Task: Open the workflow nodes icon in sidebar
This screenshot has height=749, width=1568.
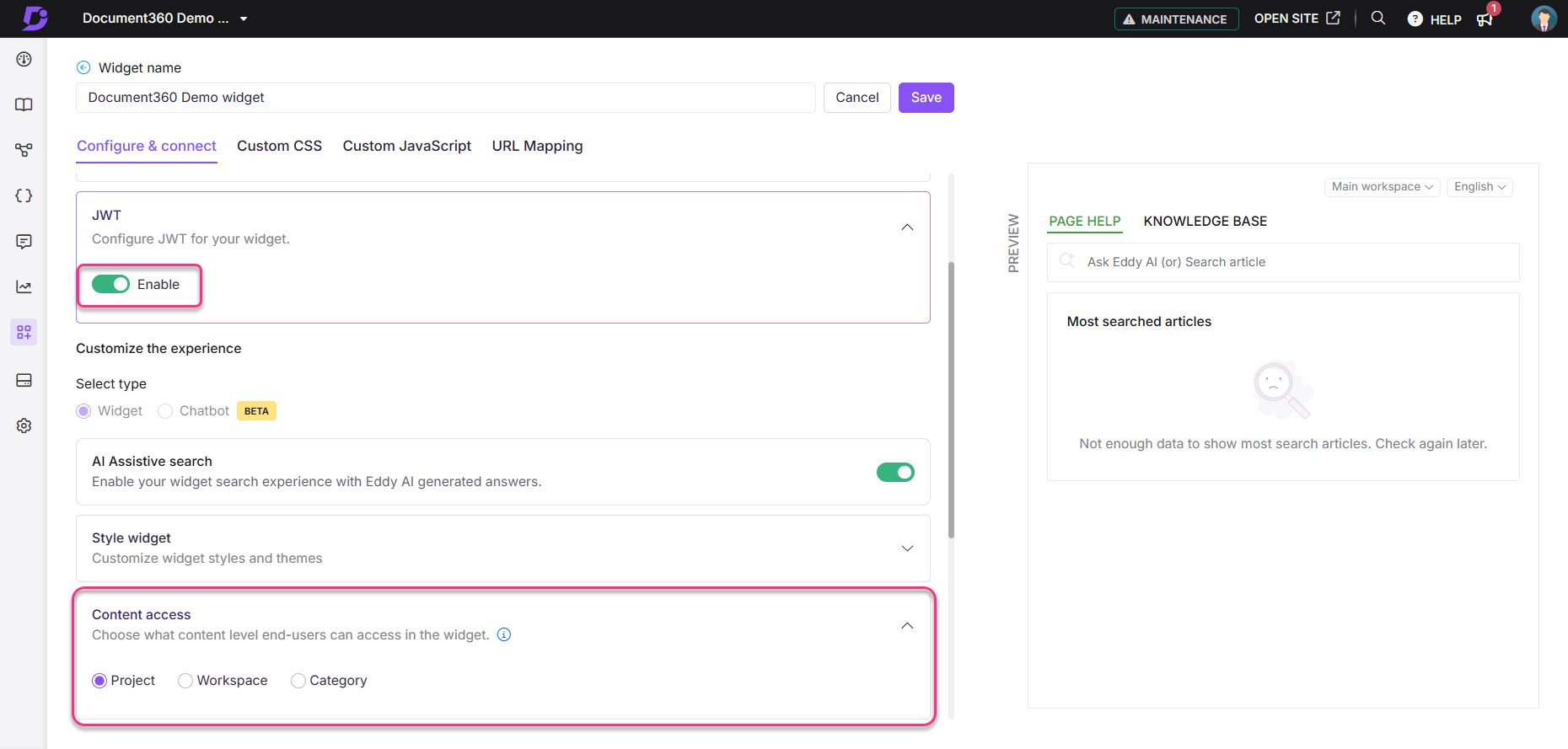Action: 24,150
